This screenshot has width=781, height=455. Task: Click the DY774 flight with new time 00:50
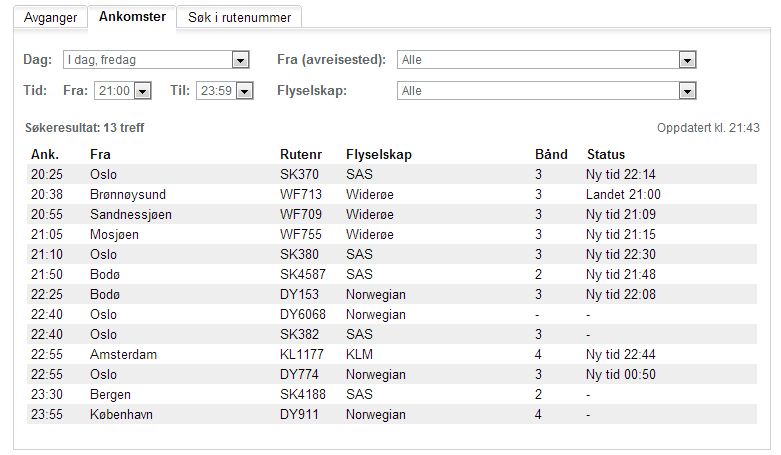tap(395, 374)
